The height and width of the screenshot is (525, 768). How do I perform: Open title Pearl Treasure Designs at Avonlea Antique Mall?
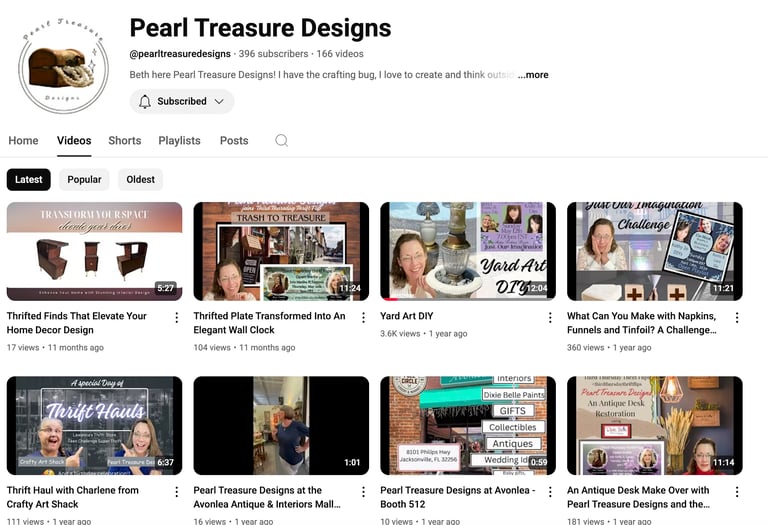pyautogui.click(x=267, y=497)
